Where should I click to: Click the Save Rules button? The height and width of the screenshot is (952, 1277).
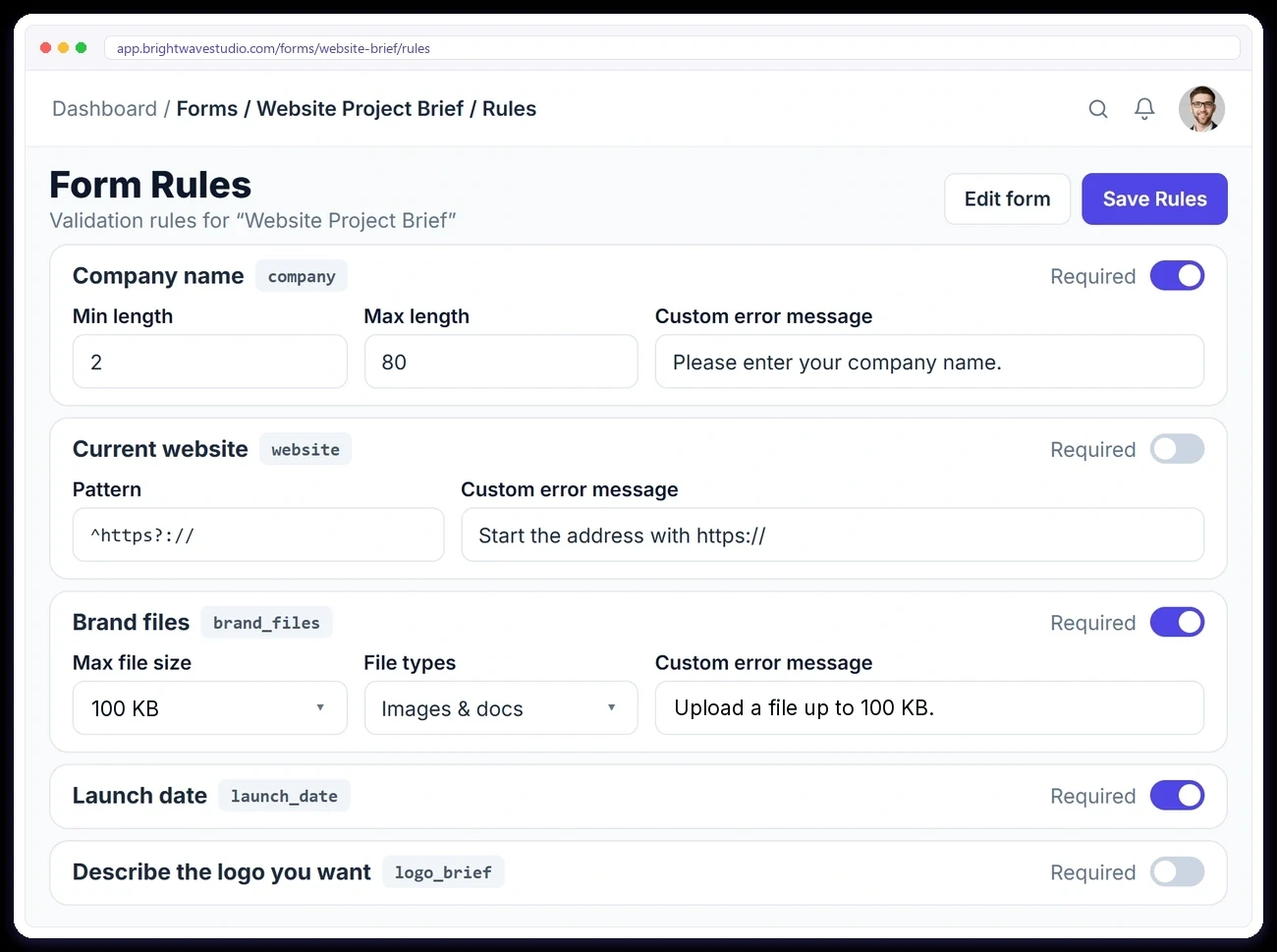point(1154,198)
